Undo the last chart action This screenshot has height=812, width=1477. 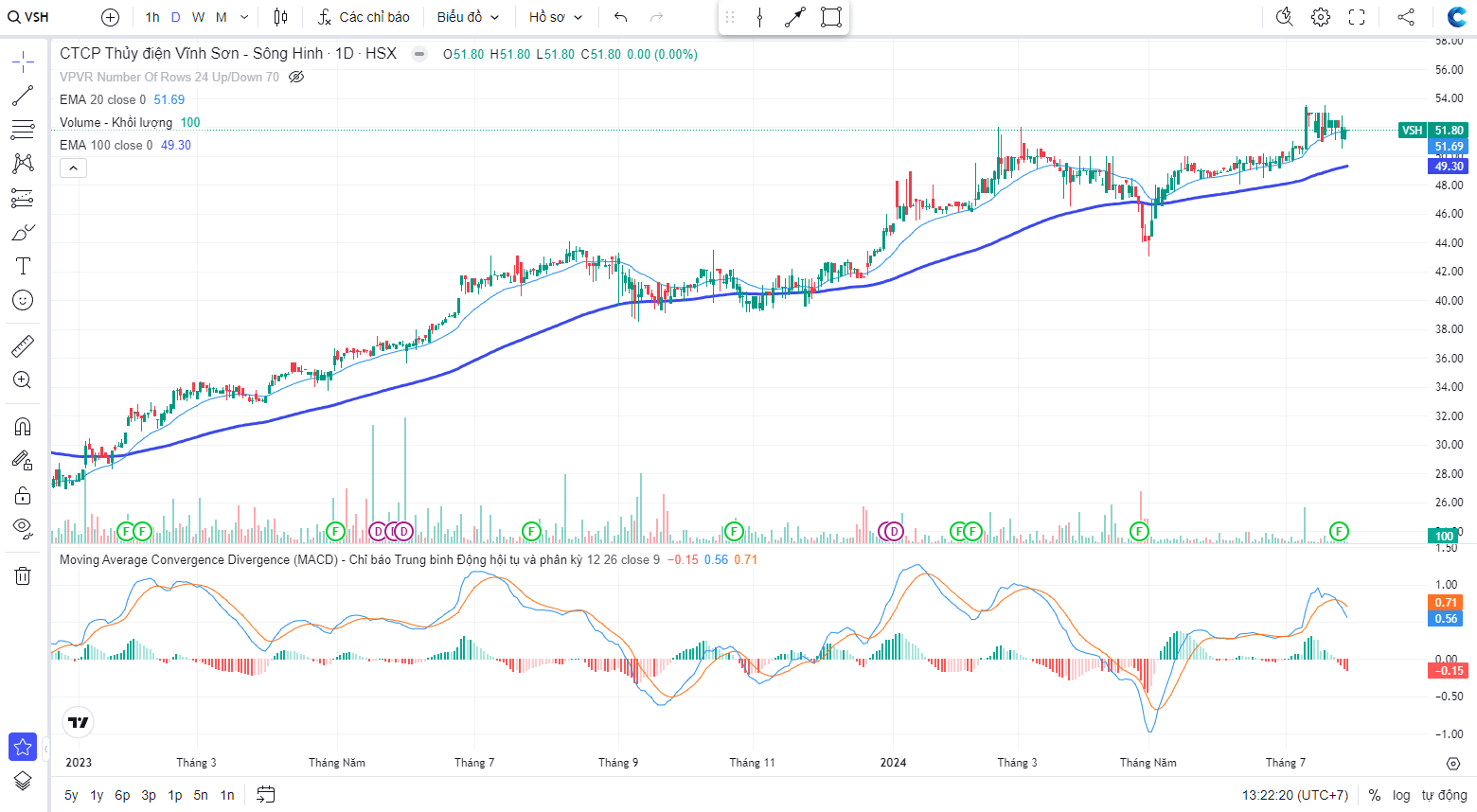621,17
